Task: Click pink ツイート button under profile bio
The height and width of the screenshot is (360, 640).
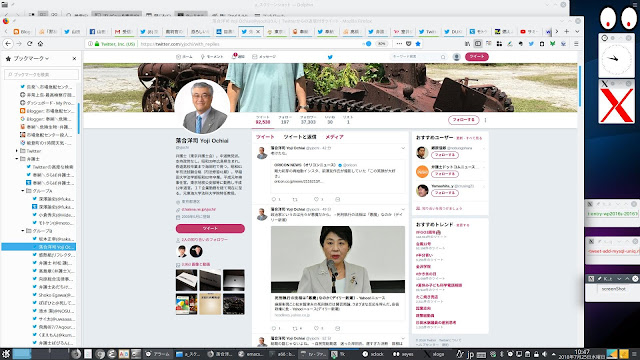Action: click(x=210, y=229)
